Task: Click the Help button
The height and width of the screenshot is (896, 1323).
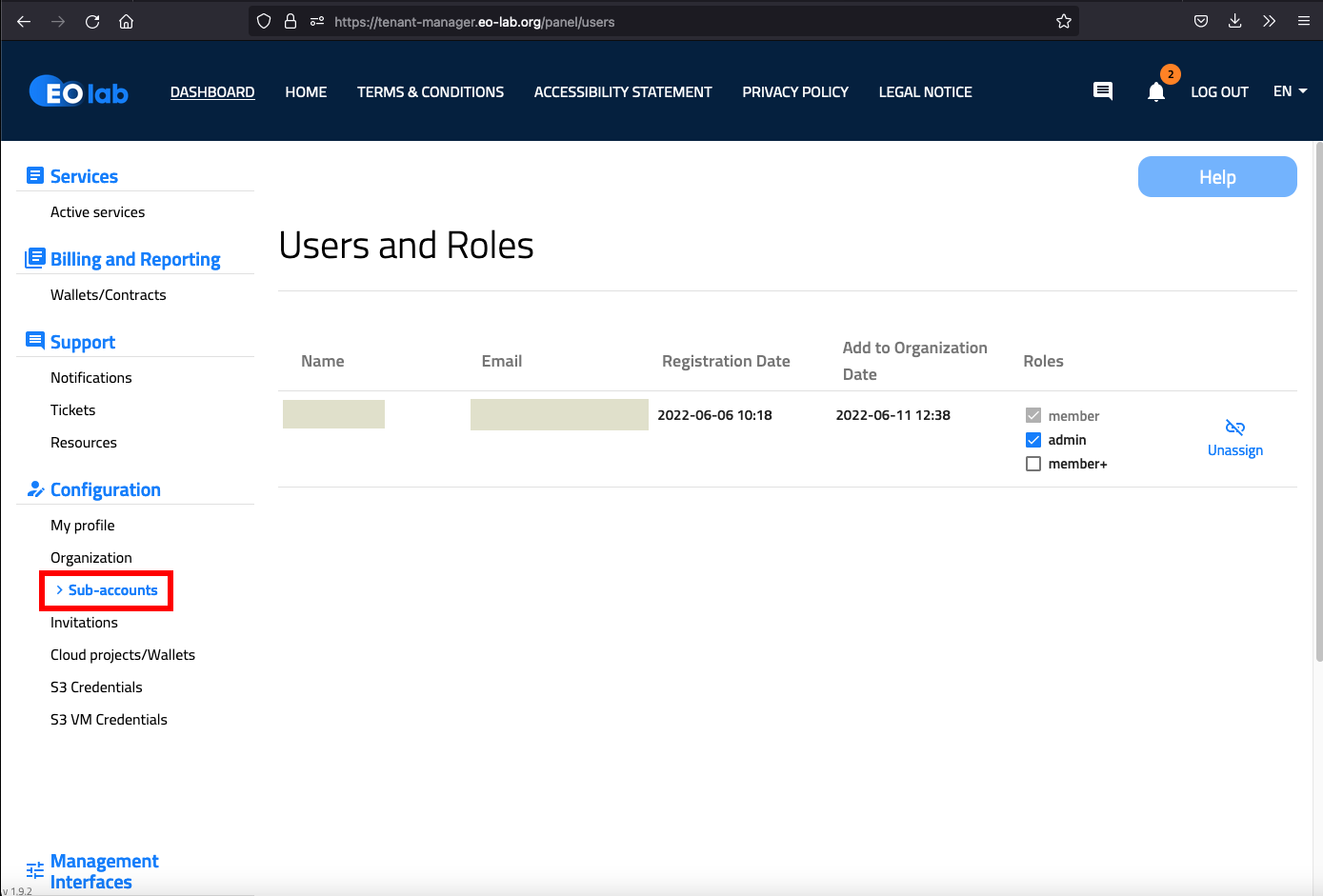Action: [1217, 177]
